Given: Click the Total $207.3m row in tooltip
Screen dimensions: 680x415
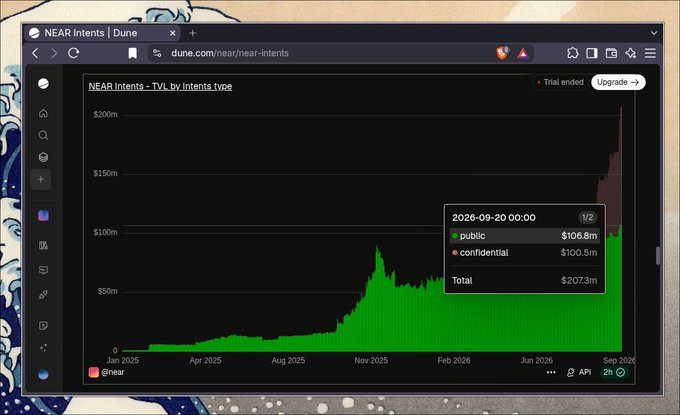Looking at the screenshot, I should click(525, 281).
